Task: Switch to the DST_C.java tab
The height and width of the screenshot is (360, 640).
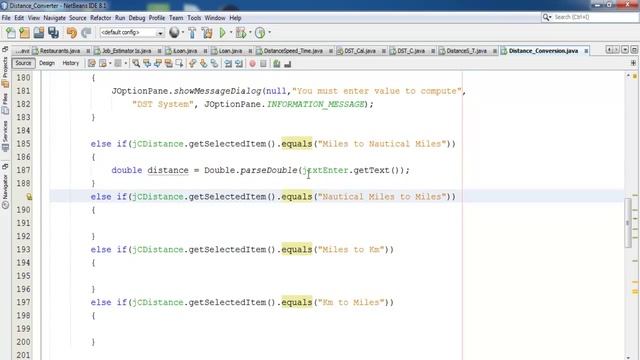Action: [x=411, y=51]
